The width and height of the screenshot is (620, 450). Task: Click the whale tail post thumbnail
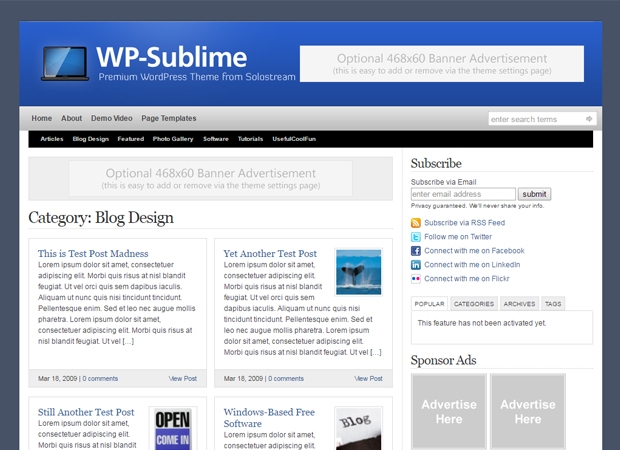(x=358, y=272)
